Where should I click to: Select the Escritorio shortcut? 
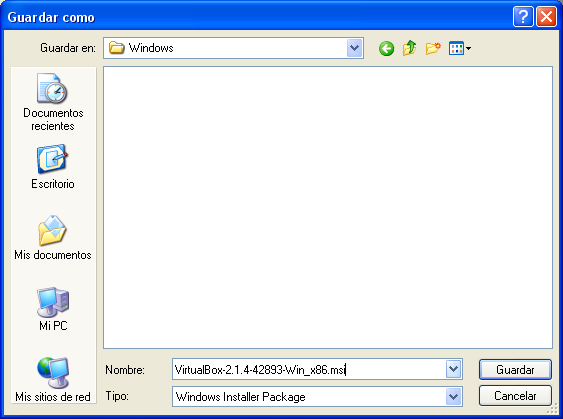point(53,167)
